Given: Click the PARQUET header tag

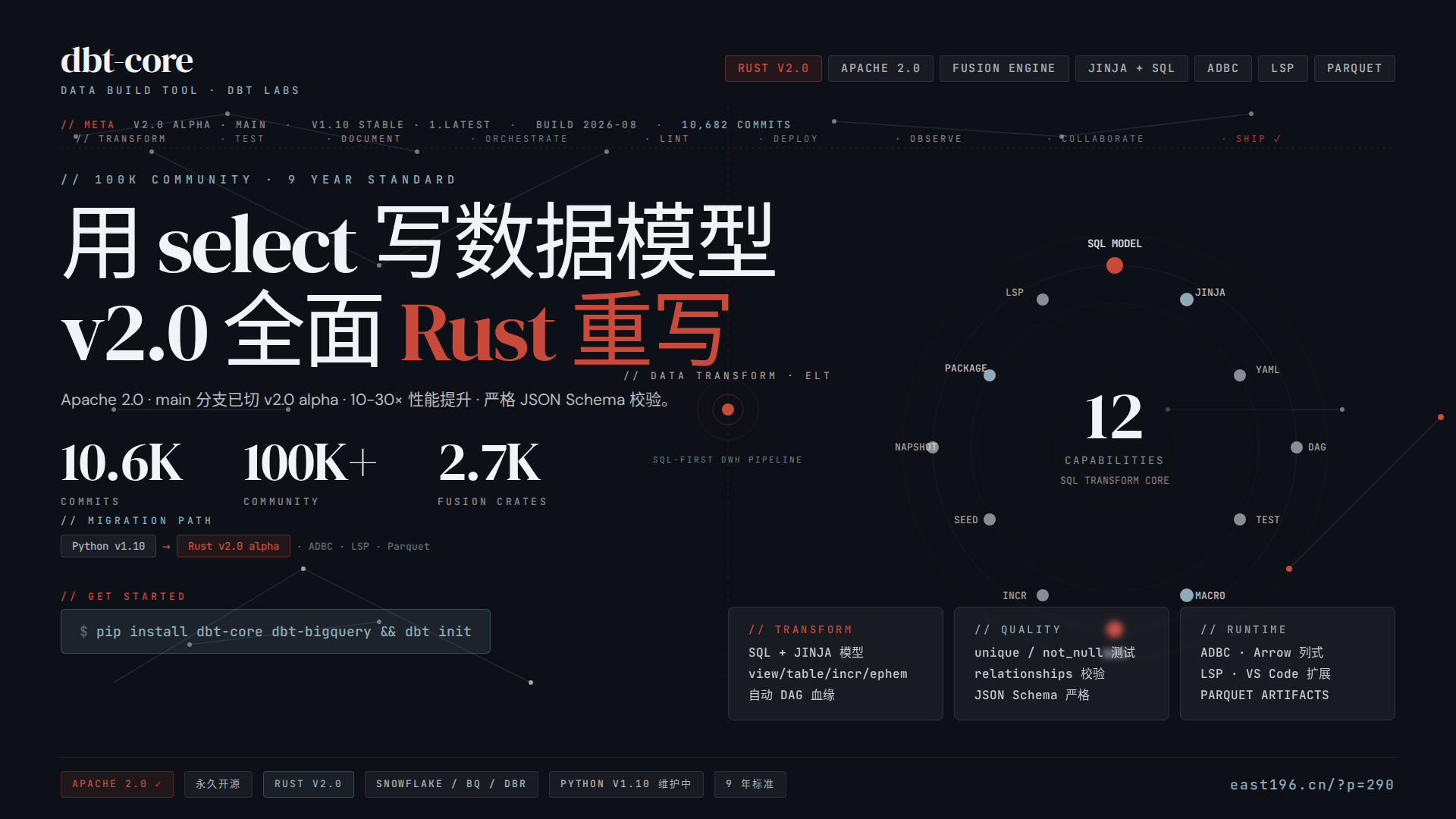Looking at the screenshot, I should click(x=1354, y=68).
